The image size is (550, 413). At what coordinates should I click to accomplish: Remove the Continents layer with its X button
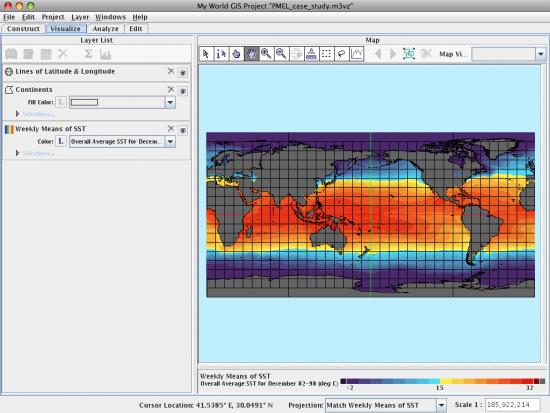[171, 89]
